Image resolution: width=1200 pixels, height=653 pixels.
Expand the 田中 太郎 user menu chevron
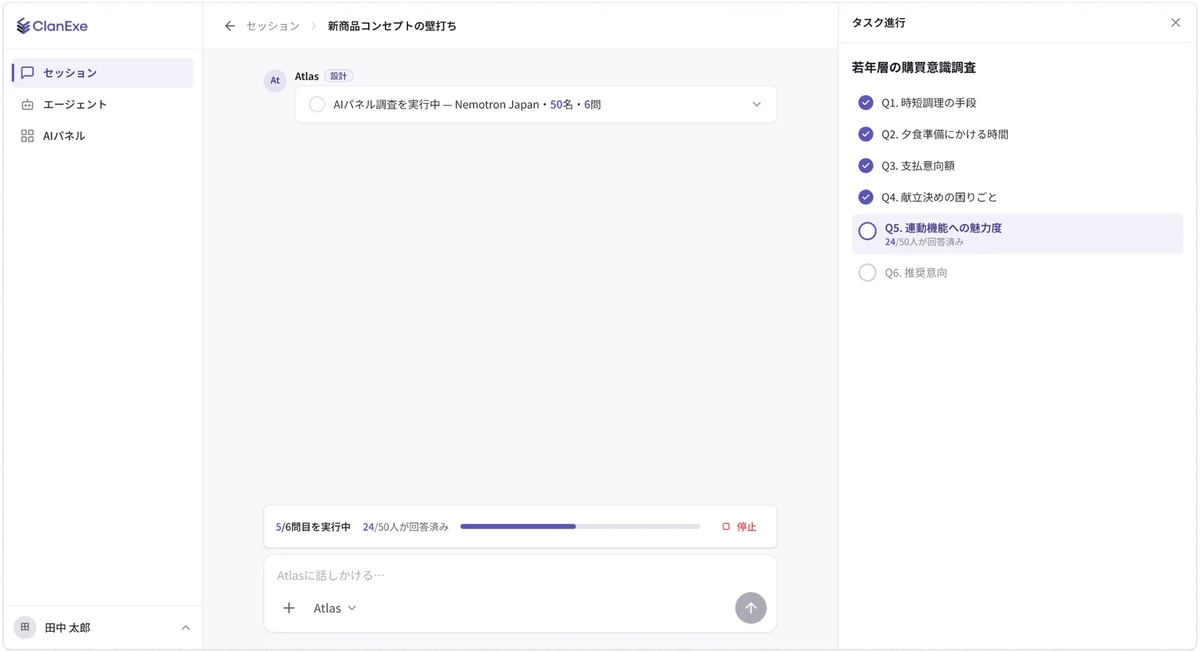(185, 628)
